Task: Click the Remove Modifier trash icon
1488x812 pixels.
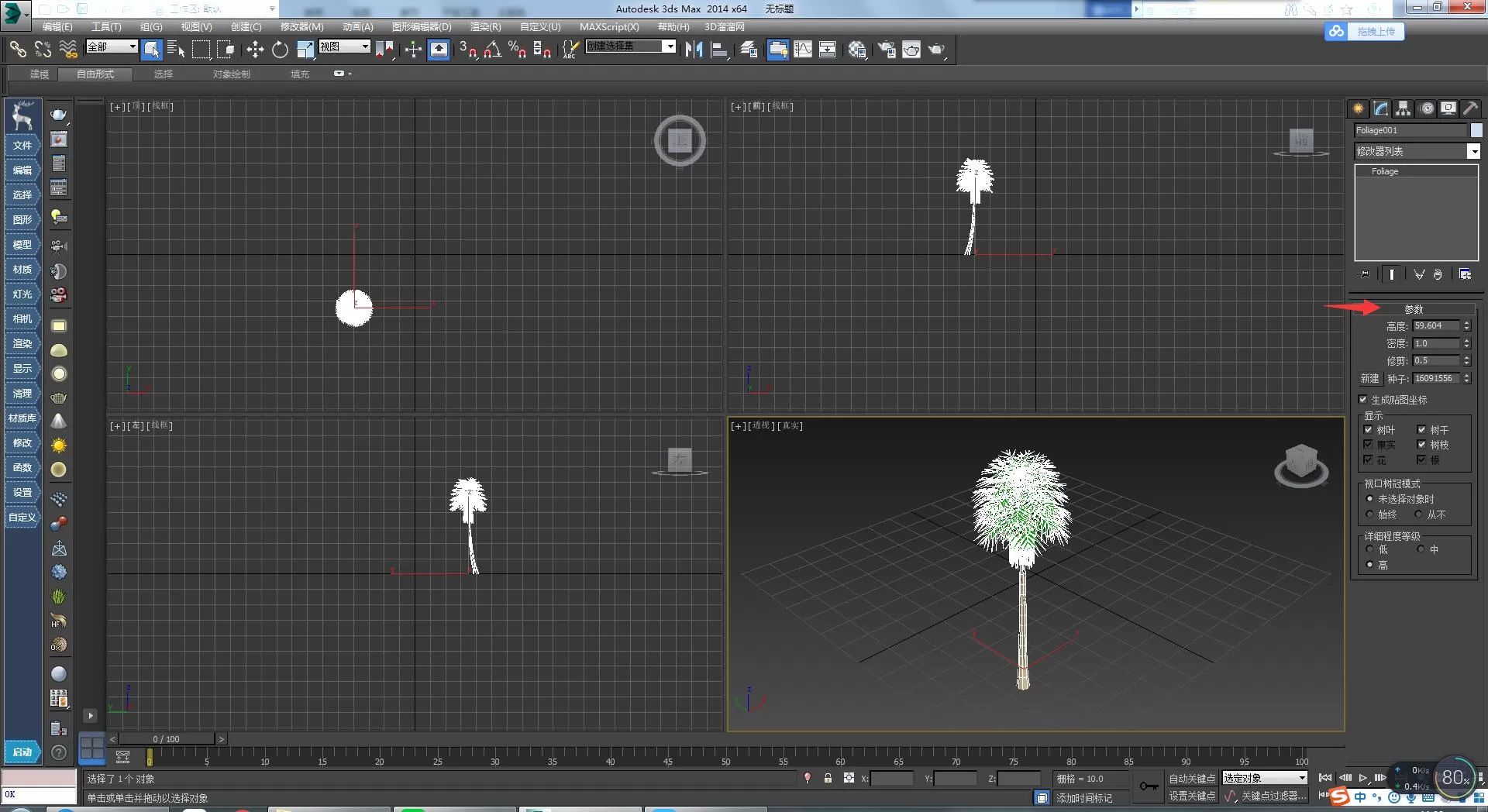Action: pos(1438,274)
